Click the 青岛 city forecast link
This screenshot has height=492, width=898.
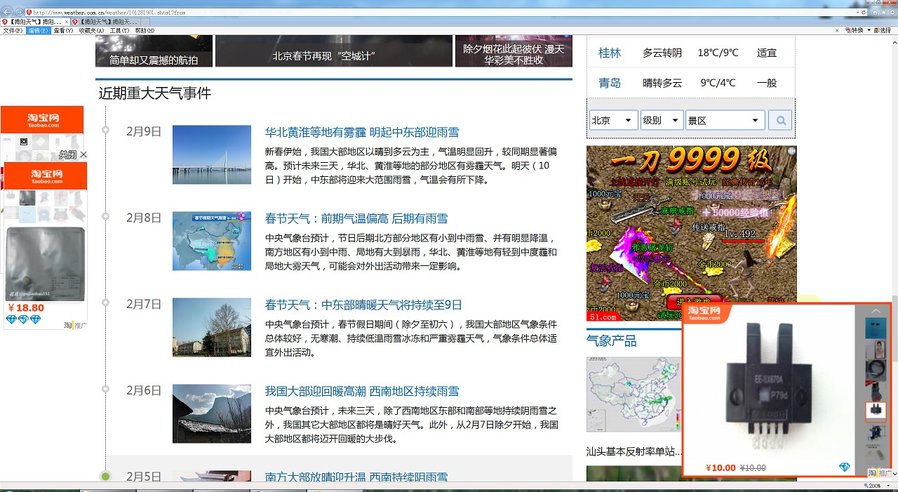(x=609, y=83)
